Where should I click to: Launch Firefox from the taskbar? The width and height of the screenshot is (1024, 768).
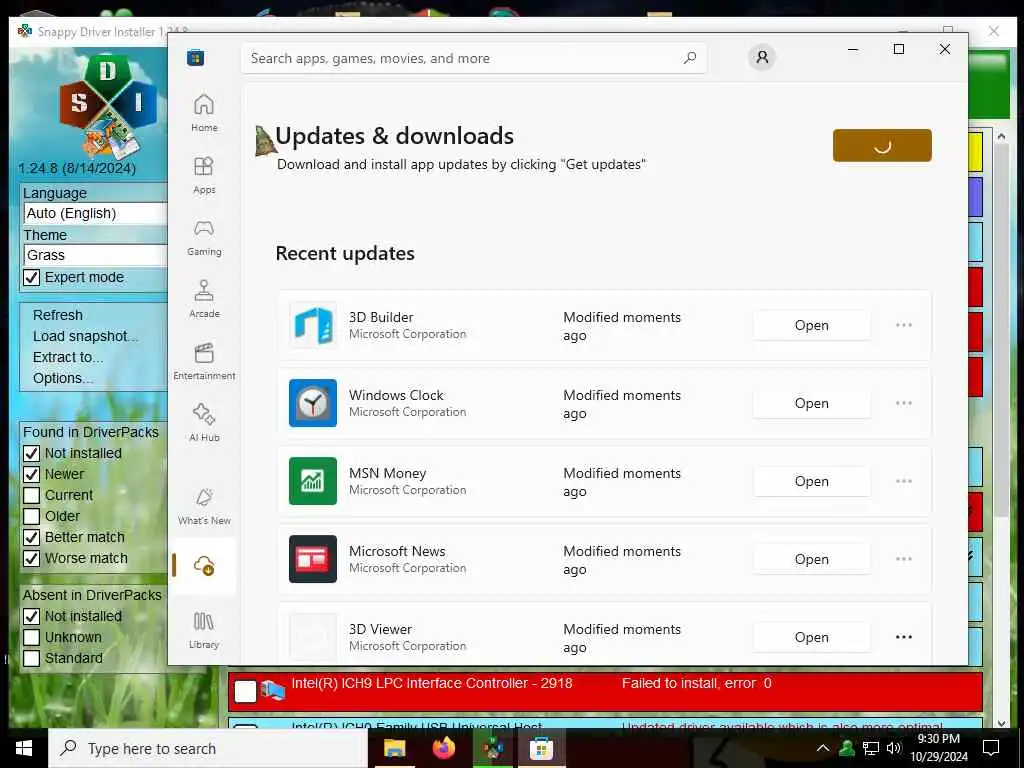point(444,748)
